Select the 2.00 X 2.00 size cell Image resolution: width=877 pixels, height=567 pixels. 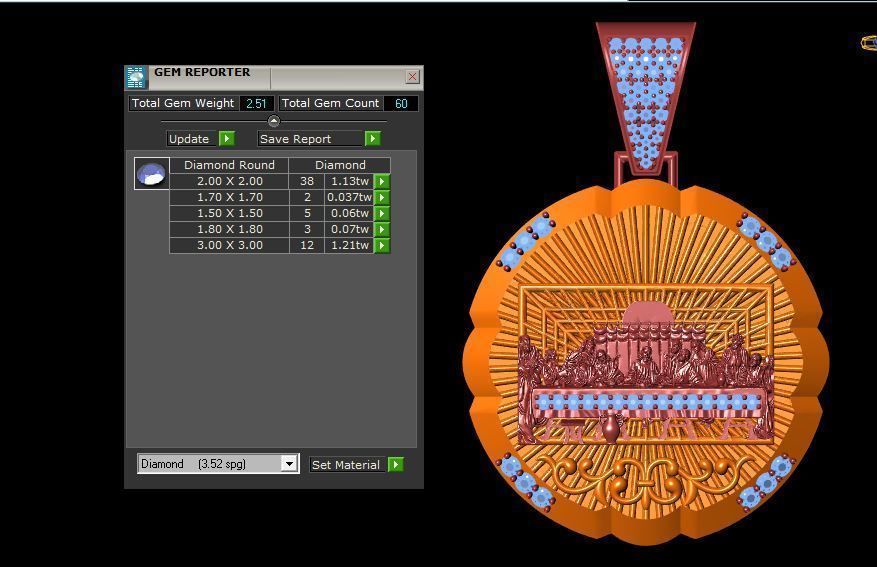click(229, 181)
